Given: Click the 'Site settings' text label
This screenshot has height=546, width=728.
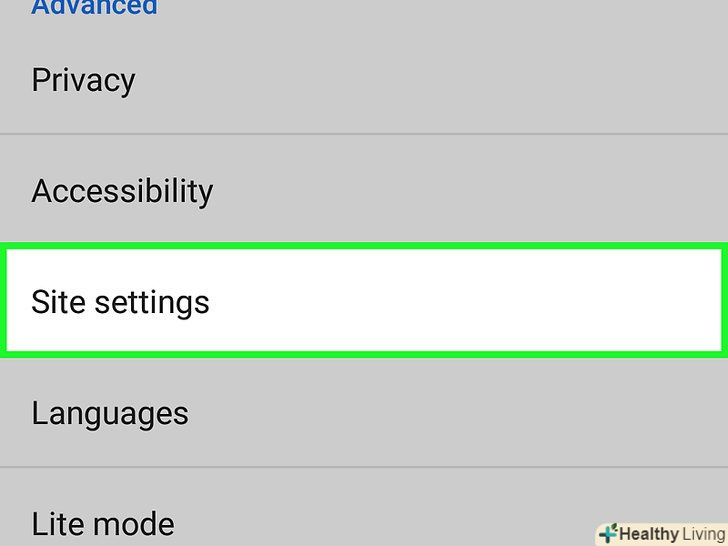Looking at the screenshot, I should pos(121,302).
